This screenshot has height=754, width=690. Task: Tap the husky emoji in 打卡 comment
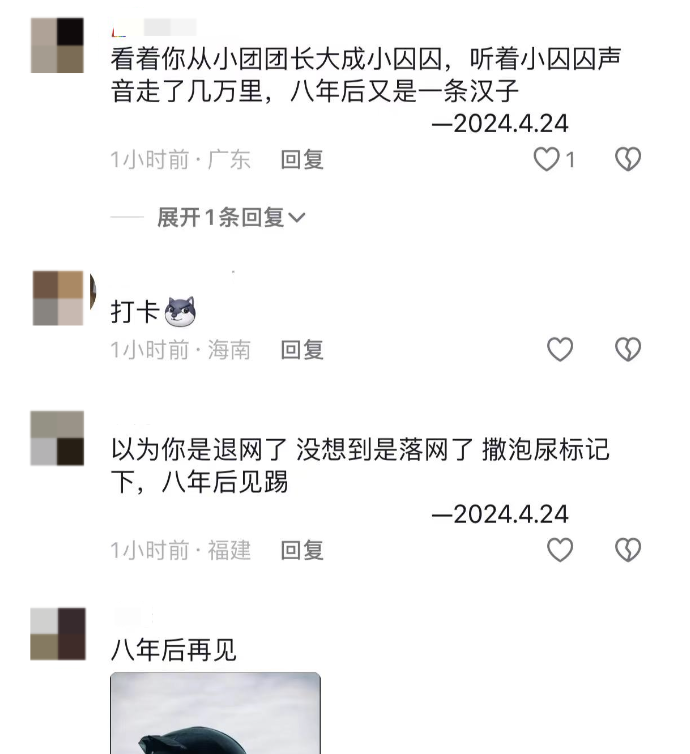[180, 312]
